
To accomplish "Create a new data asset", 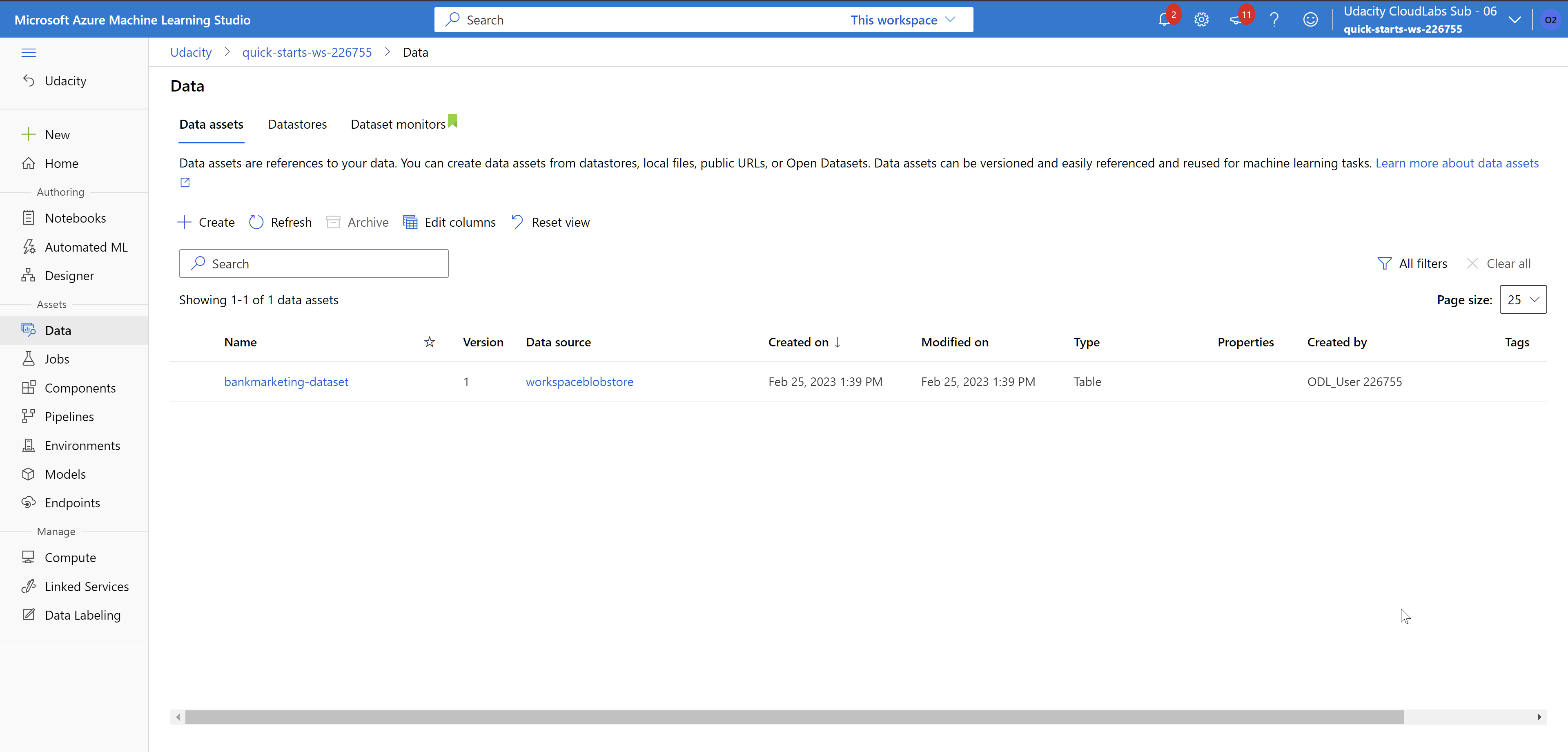I will 205,222.
